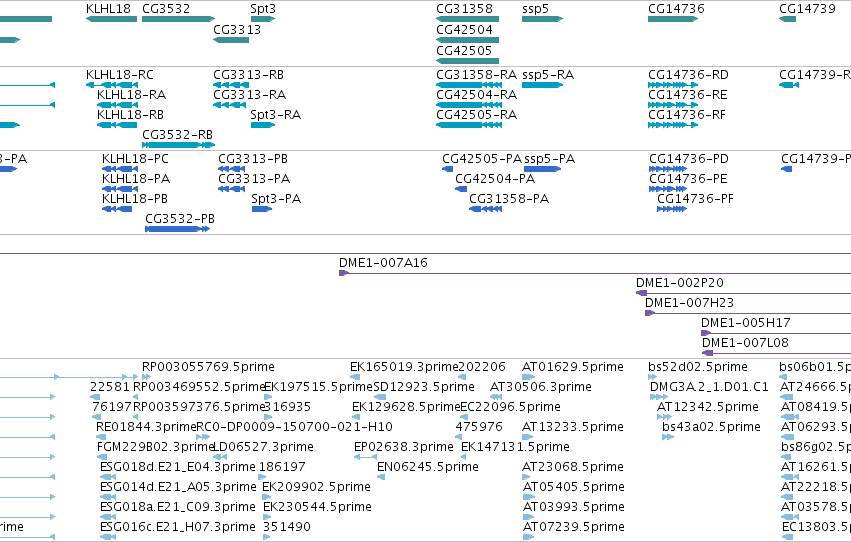
Task: Click the ssp5 gene label
Action: coord(536,9)
